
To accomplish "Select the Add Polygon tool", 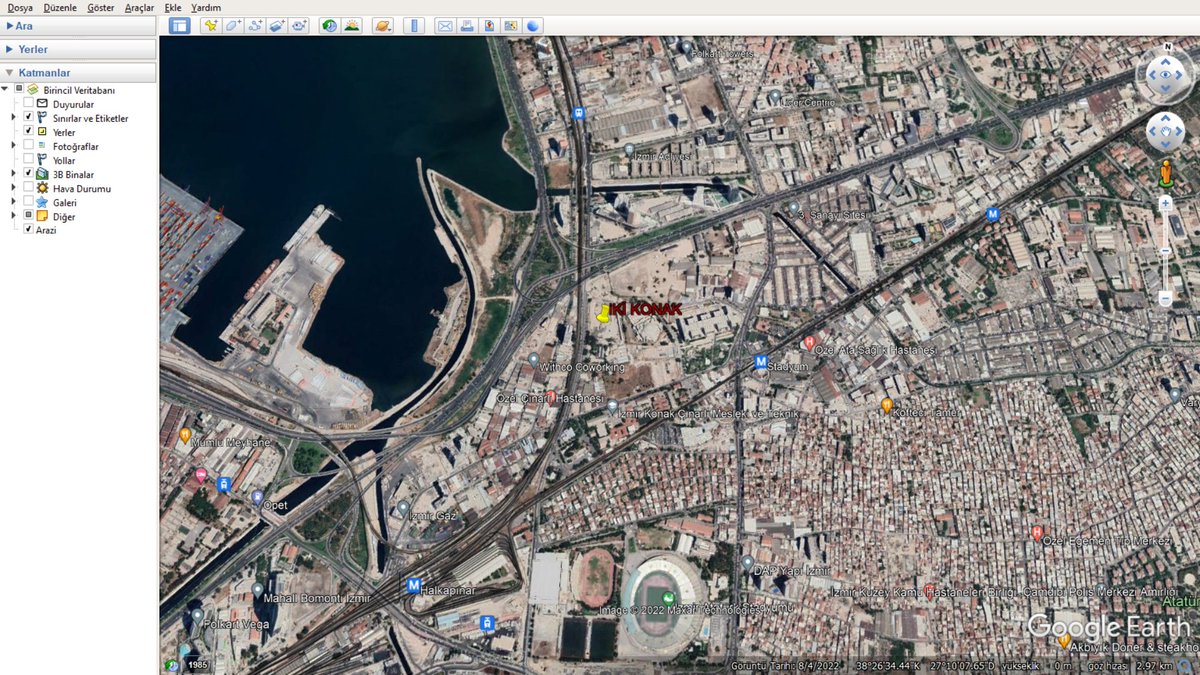I will click(x=233, y=25).
